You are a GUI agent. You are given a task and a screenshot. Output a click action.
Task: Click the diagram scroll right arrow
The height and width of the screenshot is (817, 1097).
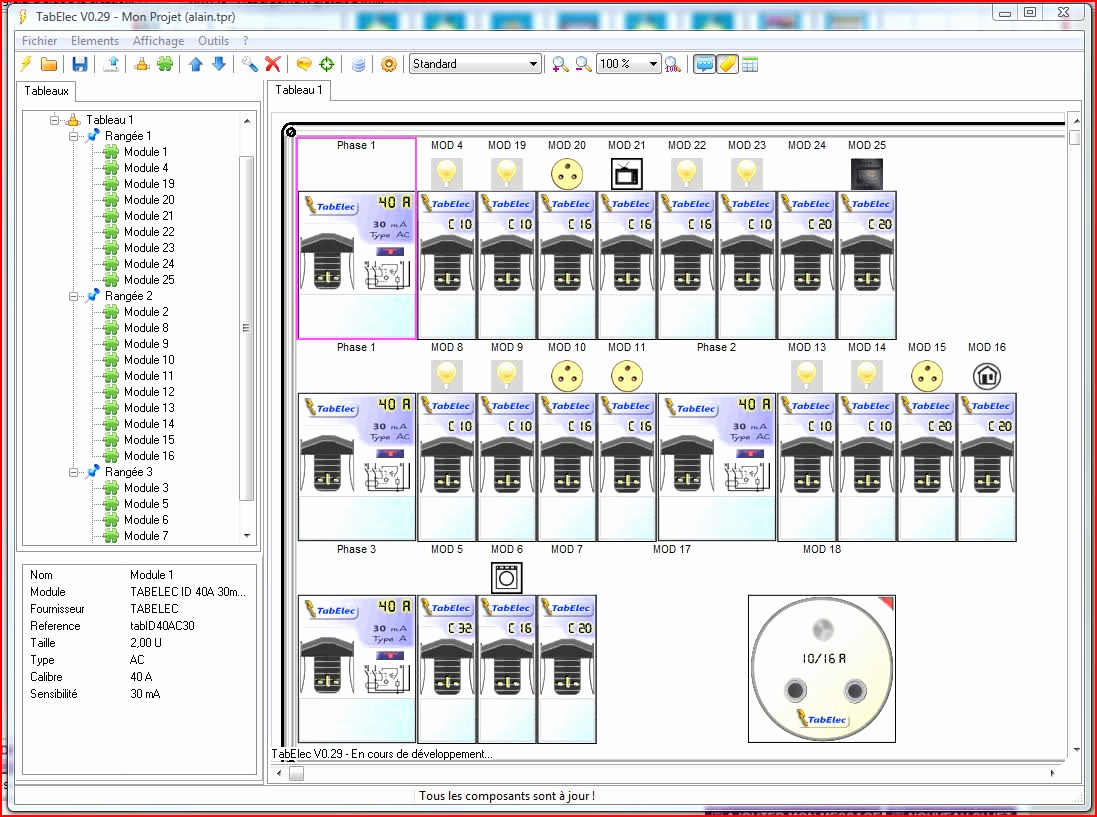[x=1052, y=774]
